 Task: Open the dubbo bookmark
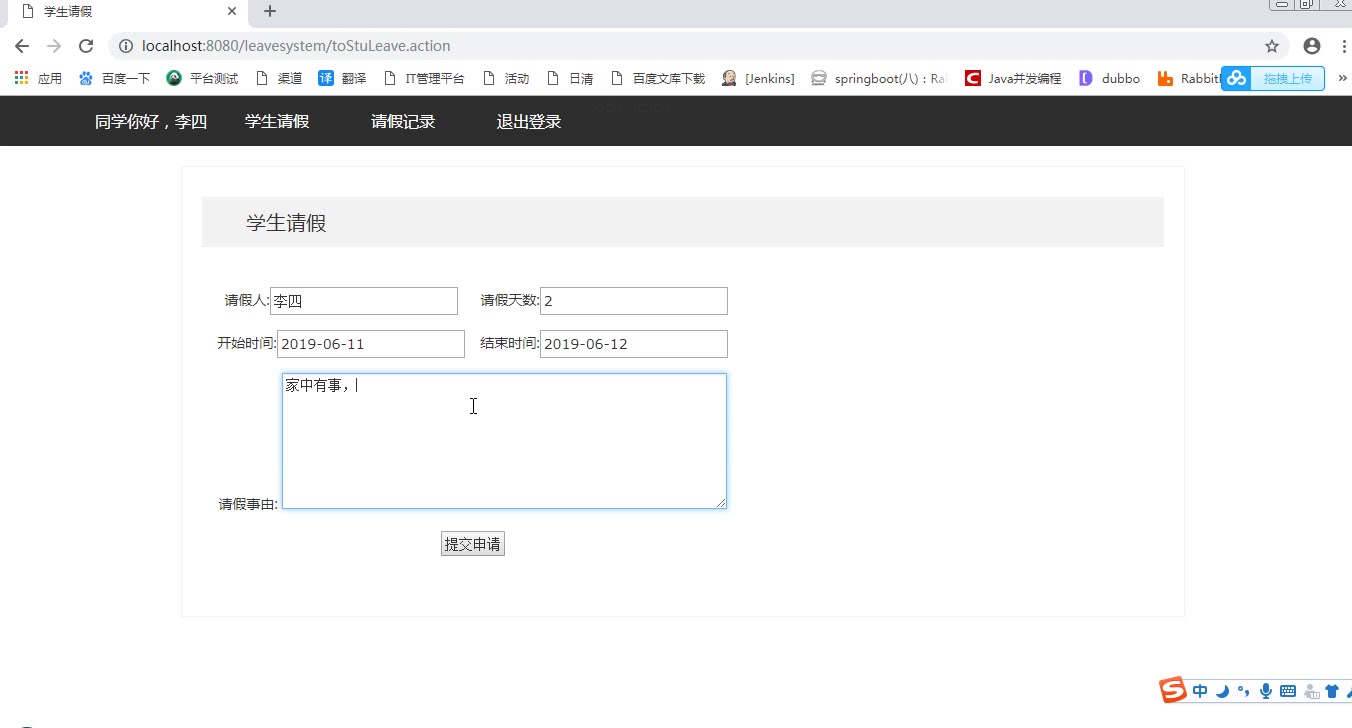click(x=1109, y=78)
